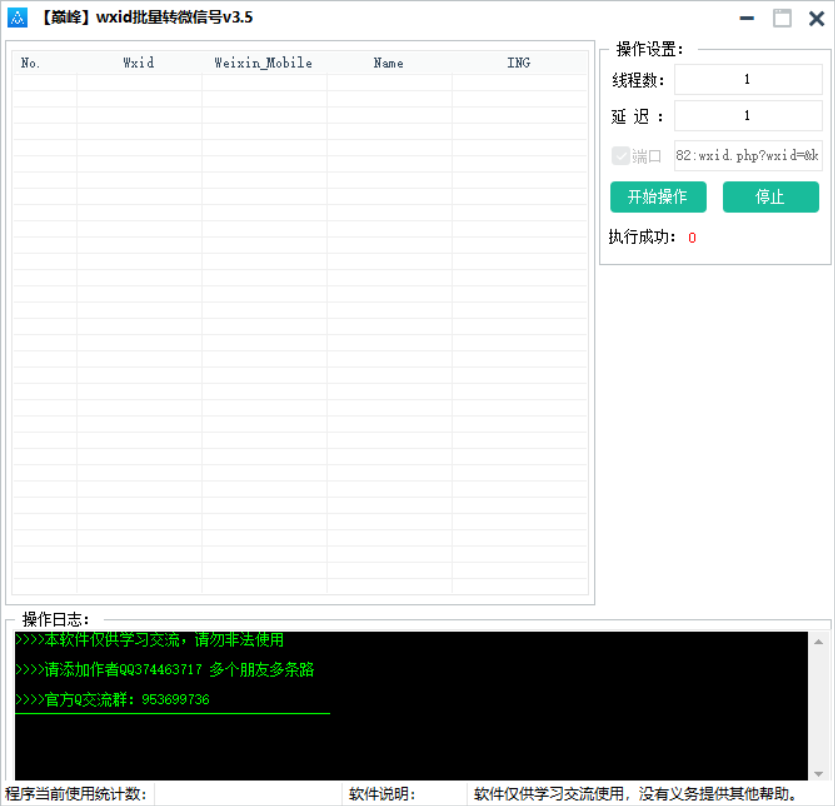Select the 线程数 input field
This screenshot has width=835, height=806.
(x=748, y=79)
